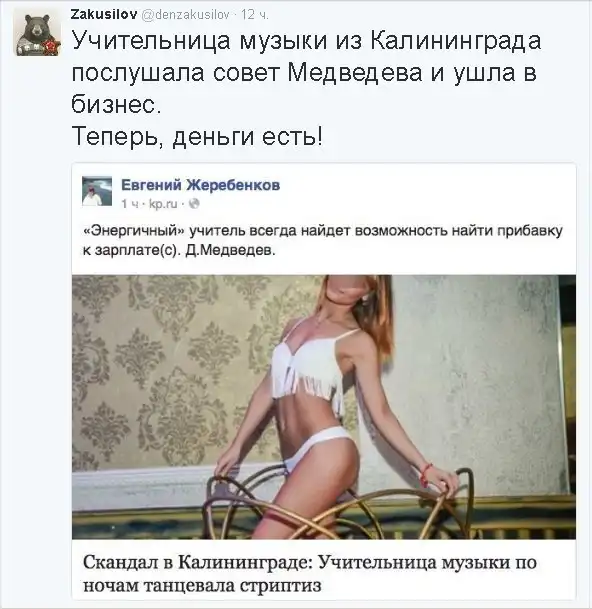Viewport: 592px width, 609px height.
Task: Click the Евгений Жеребенков author name
Action: click(200, 185)
